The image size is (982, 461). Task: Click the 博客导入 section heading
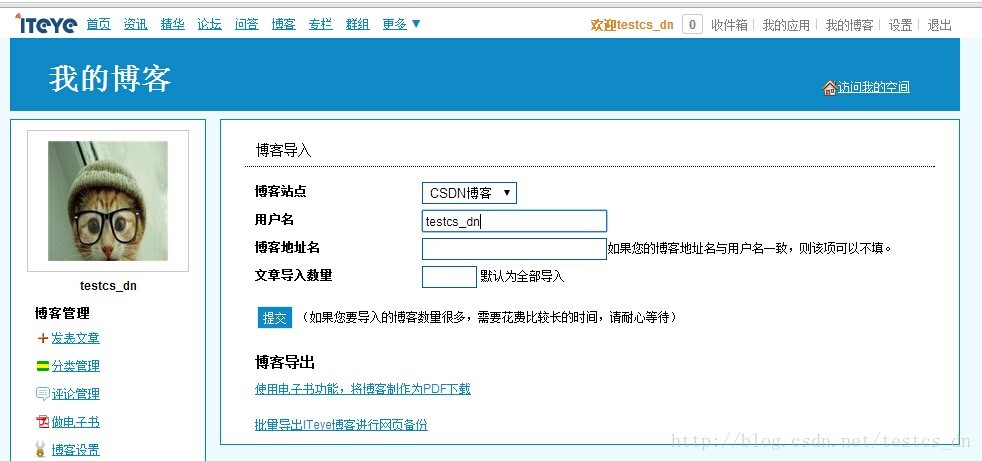point(284,151)
